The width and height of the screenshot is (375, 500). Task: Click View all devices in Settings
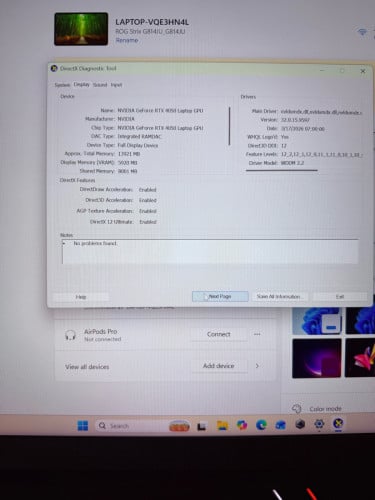87,367
